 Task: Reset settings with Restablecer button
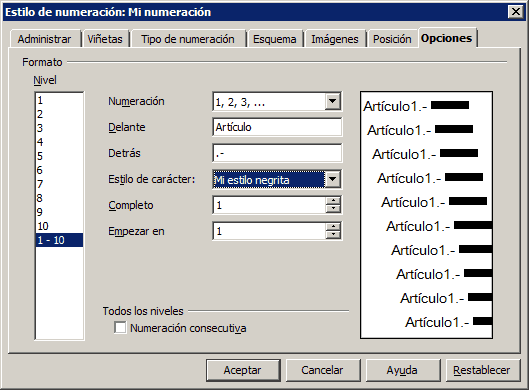tap(482, 370)
